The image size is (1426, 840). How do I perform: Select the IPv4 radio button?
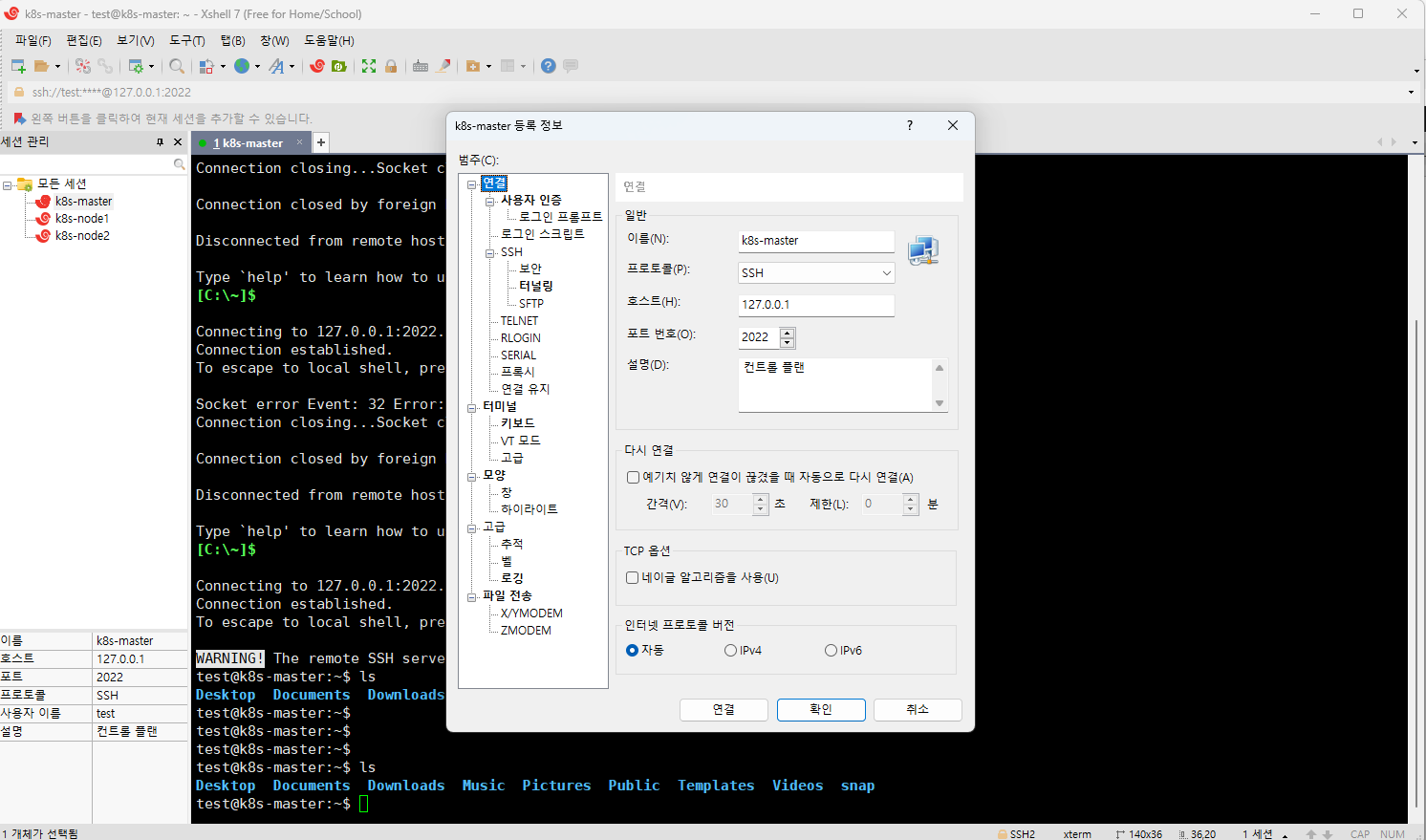[x=731, y=651]
